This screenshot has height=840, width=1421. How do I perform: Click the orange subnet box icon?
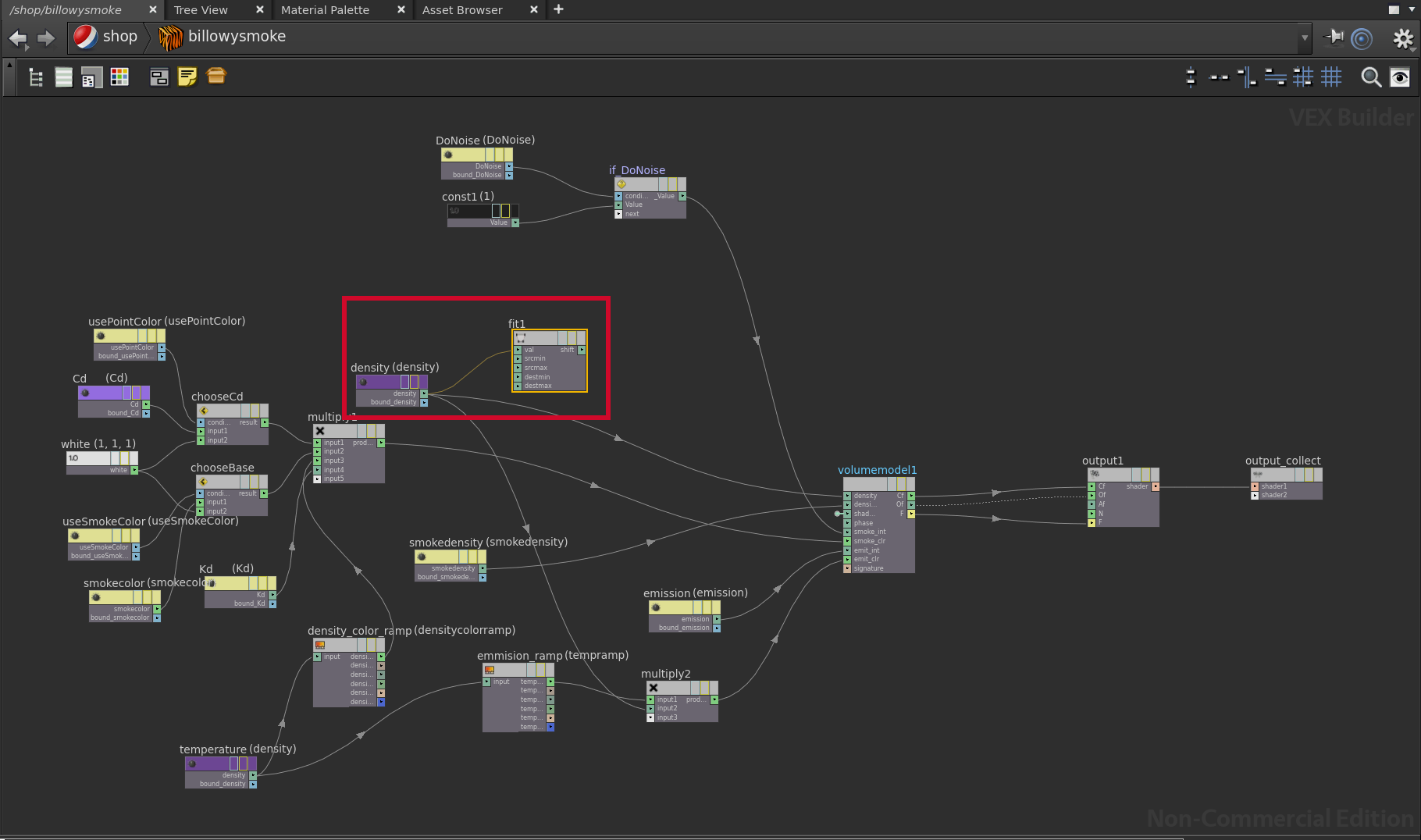tap(216, 76)
